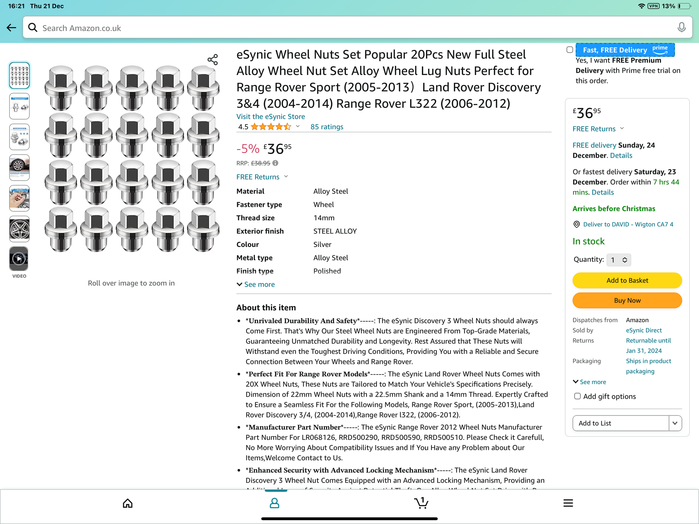699x524 pixels.
Task: Open the 85 ratings link
Action: (x=327, y=127)
